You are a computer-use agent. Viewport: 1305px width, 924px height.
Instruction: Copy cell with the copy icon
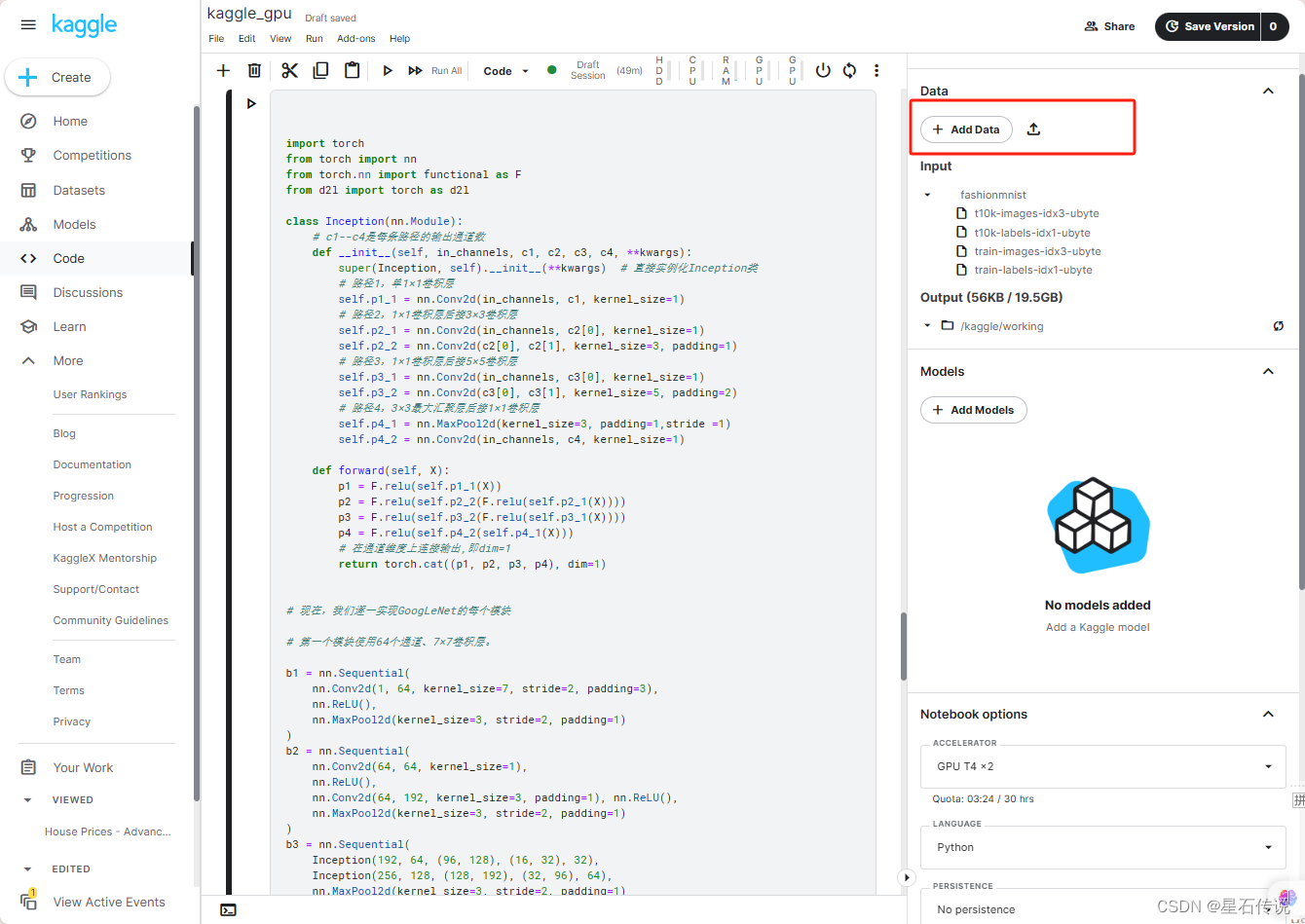[x=320, y=70]
